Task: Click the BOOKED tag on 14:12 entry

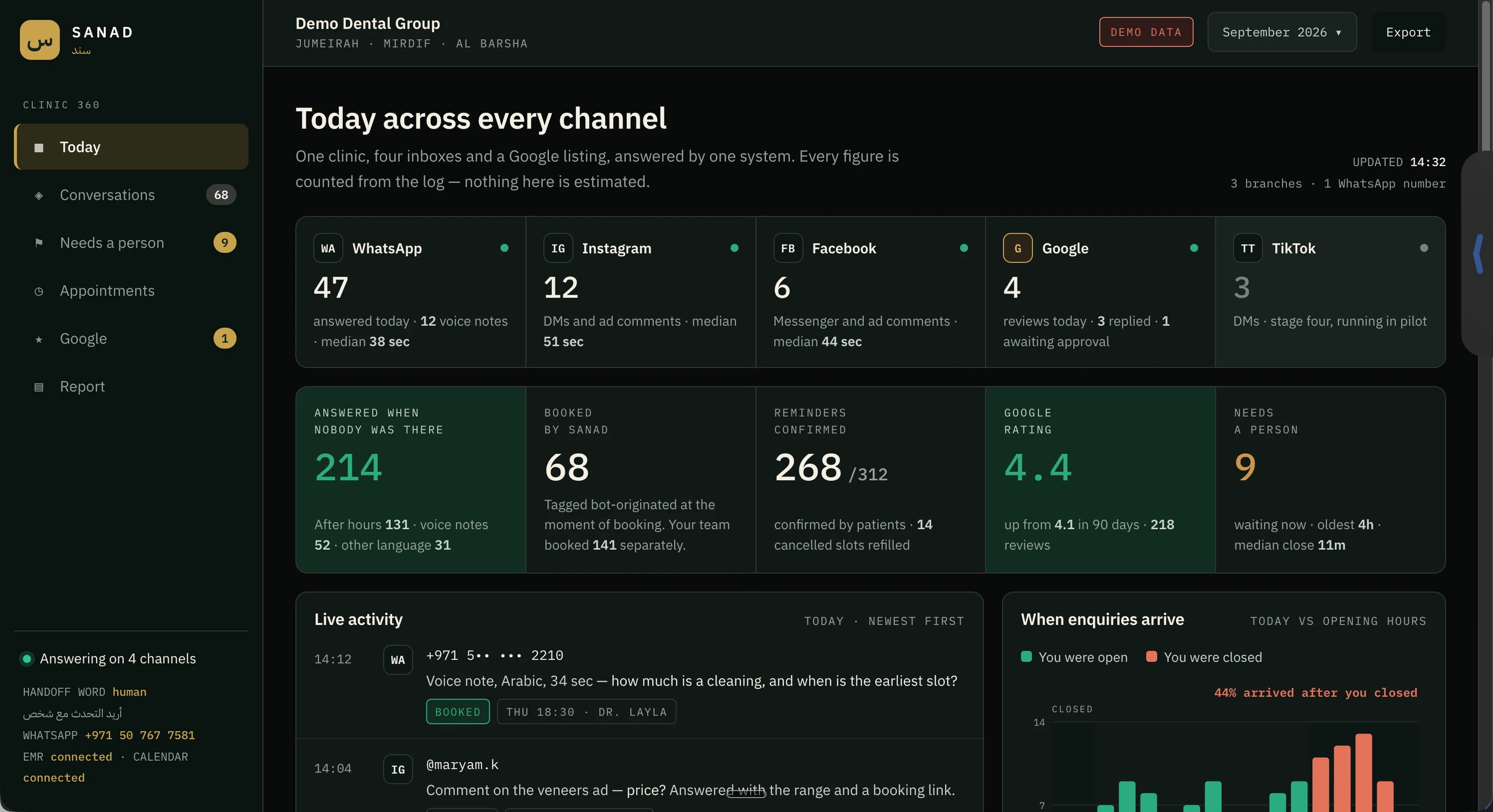Action: point(458,711)
